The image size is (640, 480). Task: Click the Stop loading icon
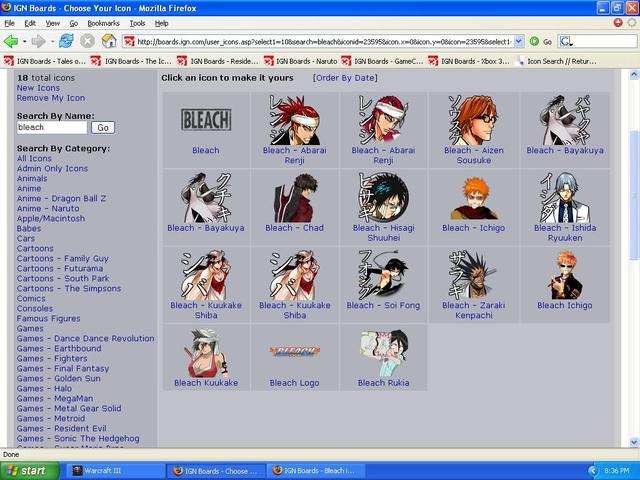[x=87, y=41]
